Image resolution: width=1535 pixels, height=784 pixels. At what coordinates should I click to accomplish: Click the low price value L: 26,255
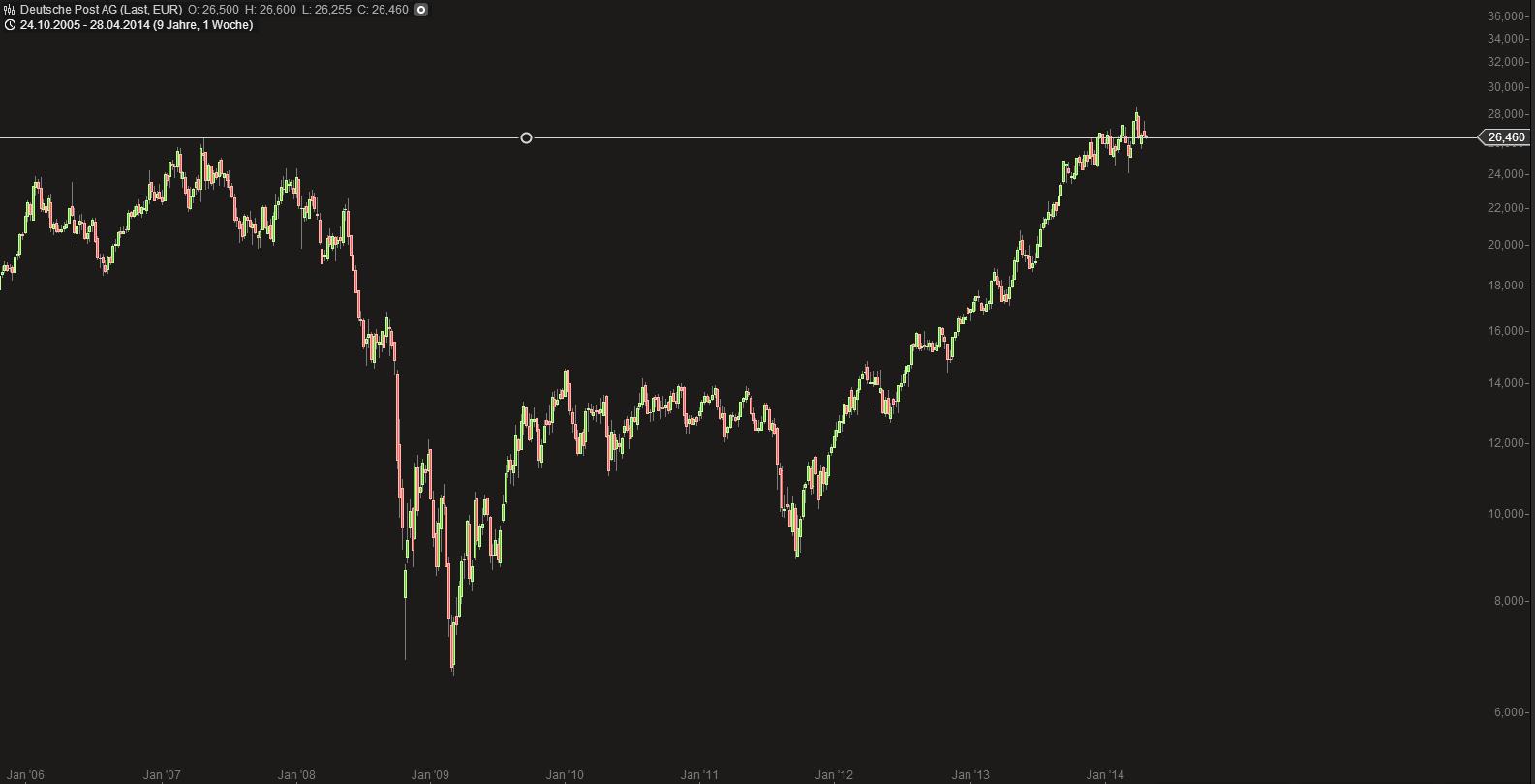coord(326,10)
